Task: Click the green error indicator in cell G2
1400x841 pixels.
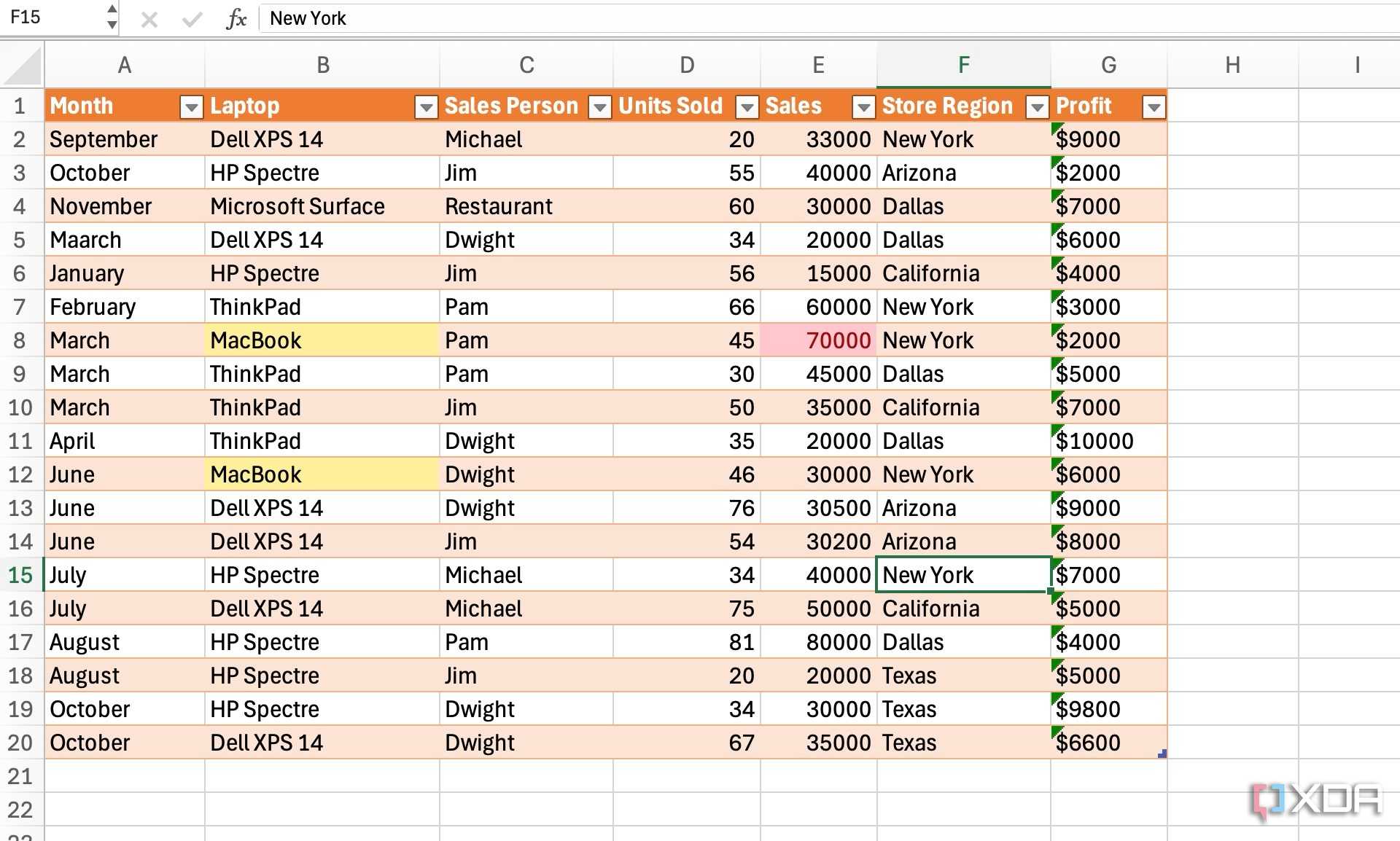Action: (x=1057, y=128)
